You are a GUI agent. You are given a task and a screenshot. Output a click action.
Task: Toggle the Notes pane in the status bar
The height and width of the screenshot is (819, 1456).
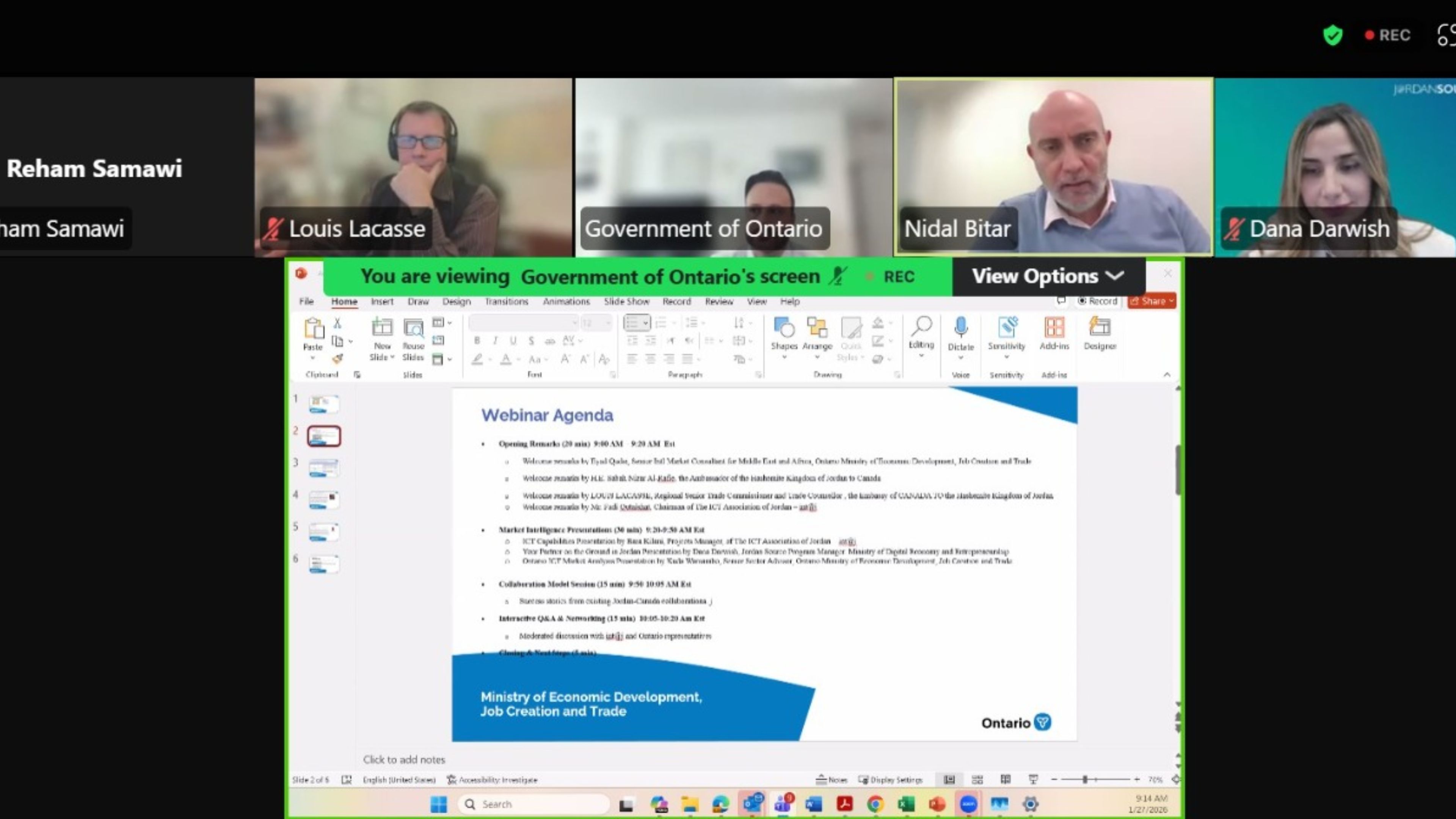pos(832,780)
